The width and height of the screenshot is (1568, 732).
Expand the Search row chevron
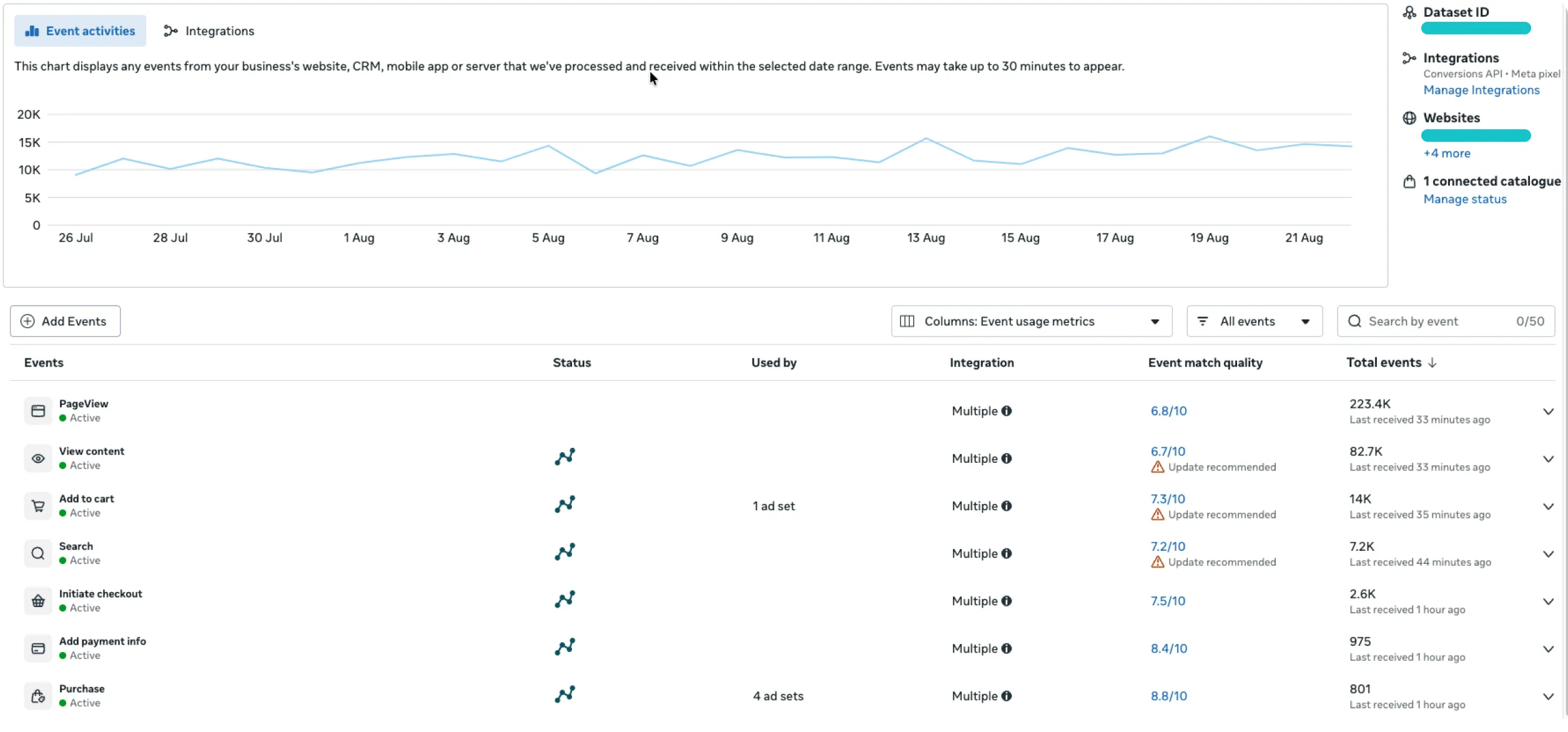pyautogui.click(x=1549, y=554)
